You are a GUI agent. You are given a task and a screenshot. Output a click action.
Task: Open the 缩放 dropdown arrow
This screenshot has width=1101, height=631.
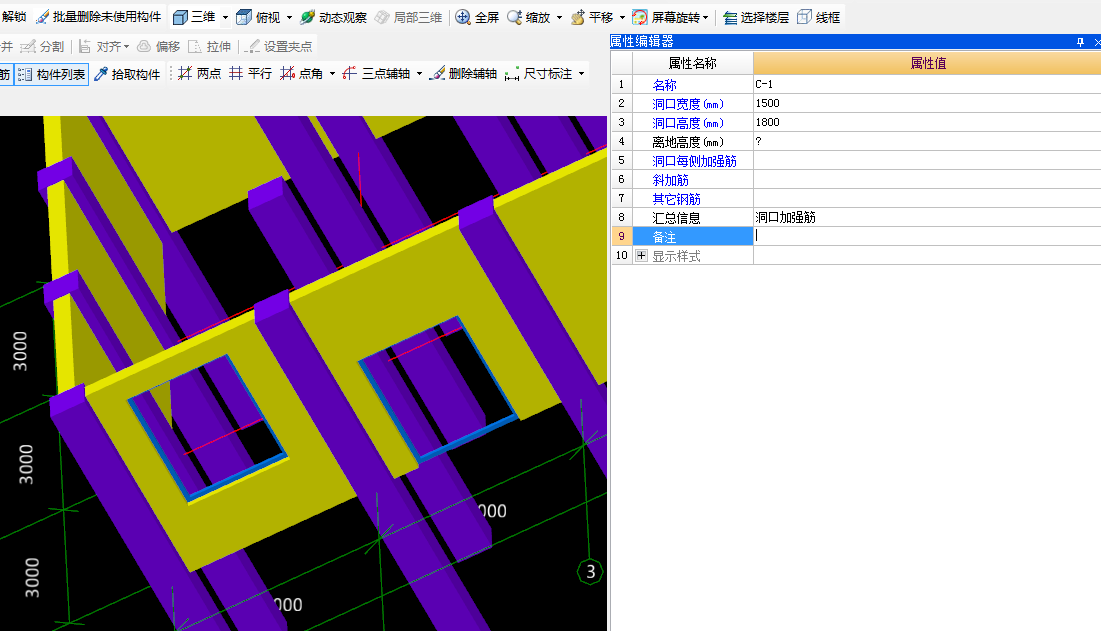pos(560,18)
